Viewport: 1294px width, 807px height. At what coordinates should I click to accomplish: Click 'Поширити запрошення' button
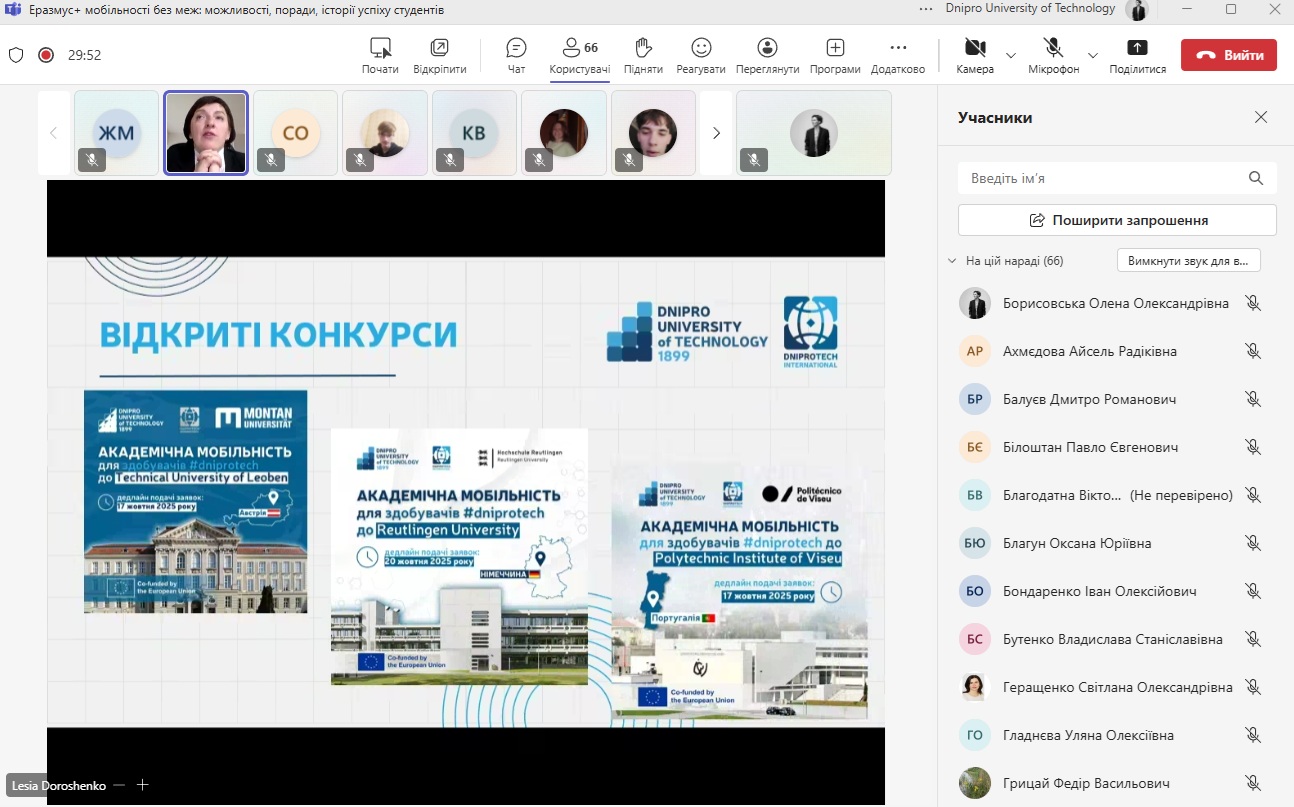point(1117,220)
